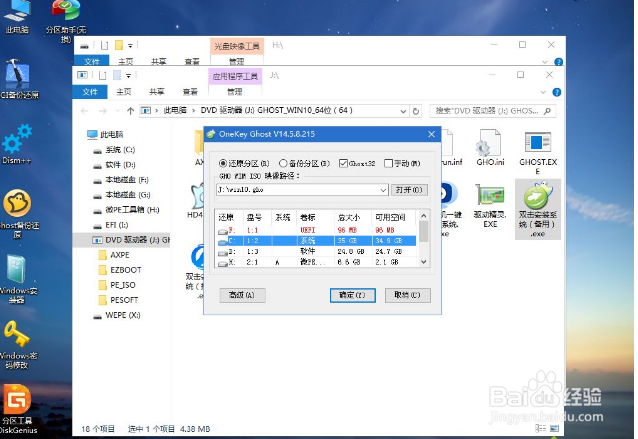Click the refresh button beside address bar
Image resolution: width=638 pixels, height=439 pixels.
(x=416, y=111)
